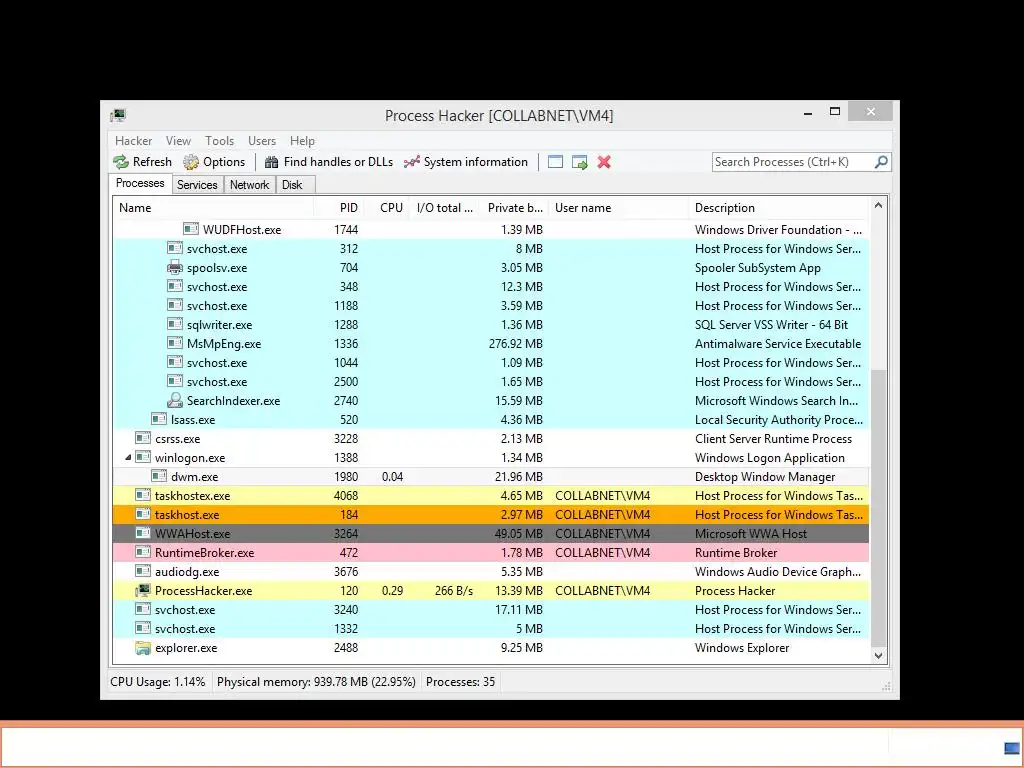Open System information
This screenshot has height=768, width=1024.
[466, 162]
